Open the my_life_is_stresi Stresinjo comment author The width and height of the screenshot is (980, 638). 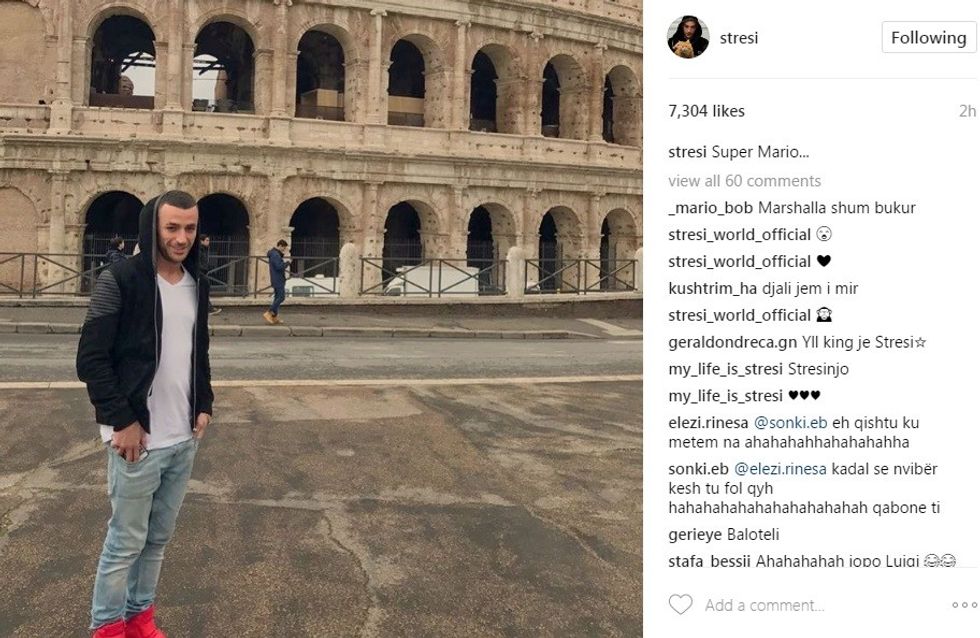click(725, 369)
